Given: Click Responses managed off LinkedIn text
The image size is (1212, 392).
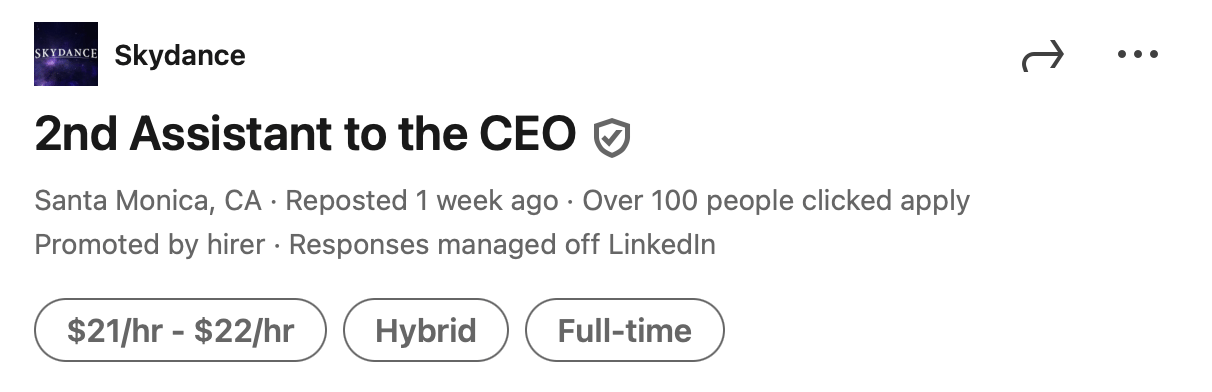Looking at the screenshot, I should [502, 244].
